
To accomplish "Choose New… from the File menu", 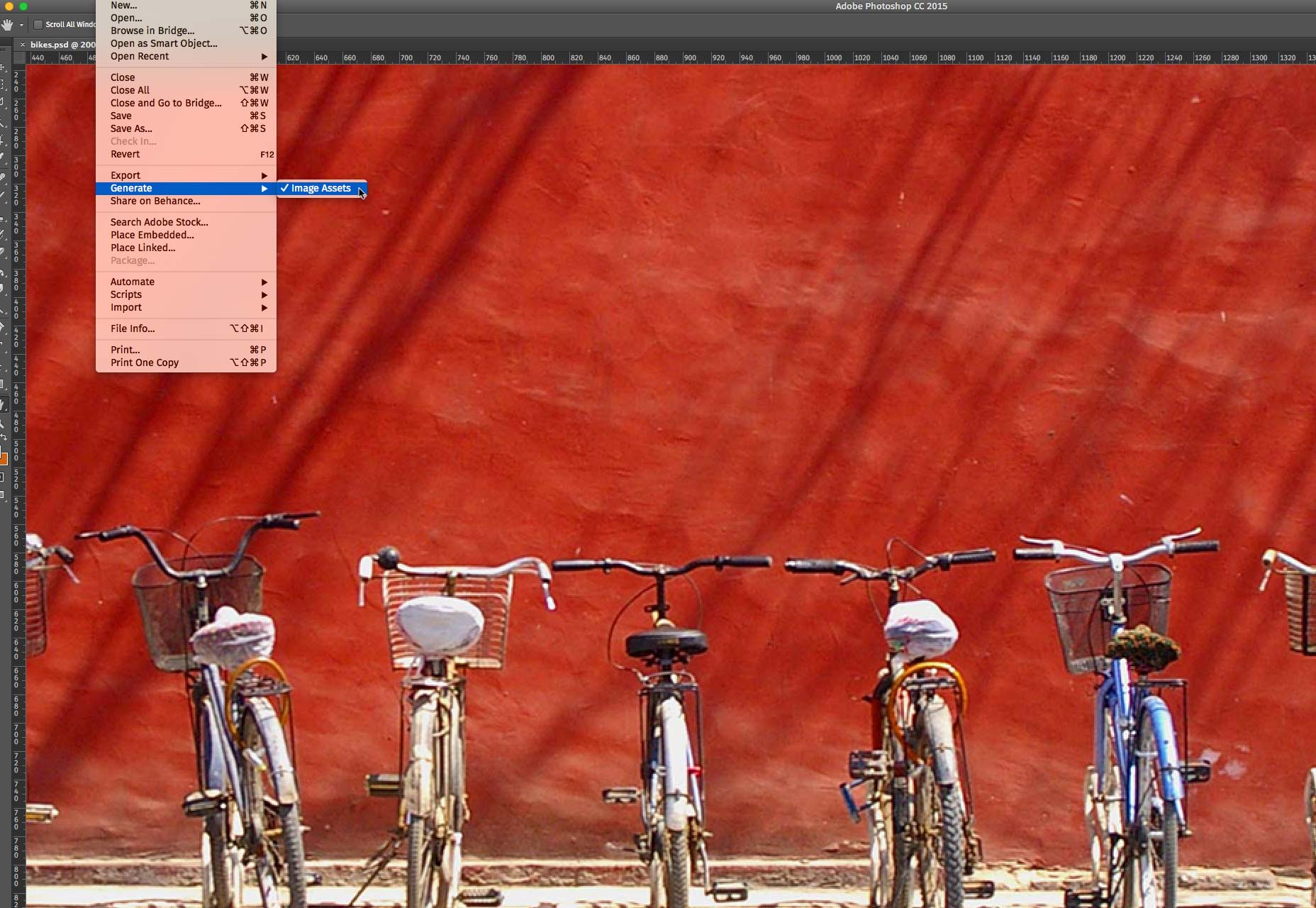I will (x=186, y=6).
